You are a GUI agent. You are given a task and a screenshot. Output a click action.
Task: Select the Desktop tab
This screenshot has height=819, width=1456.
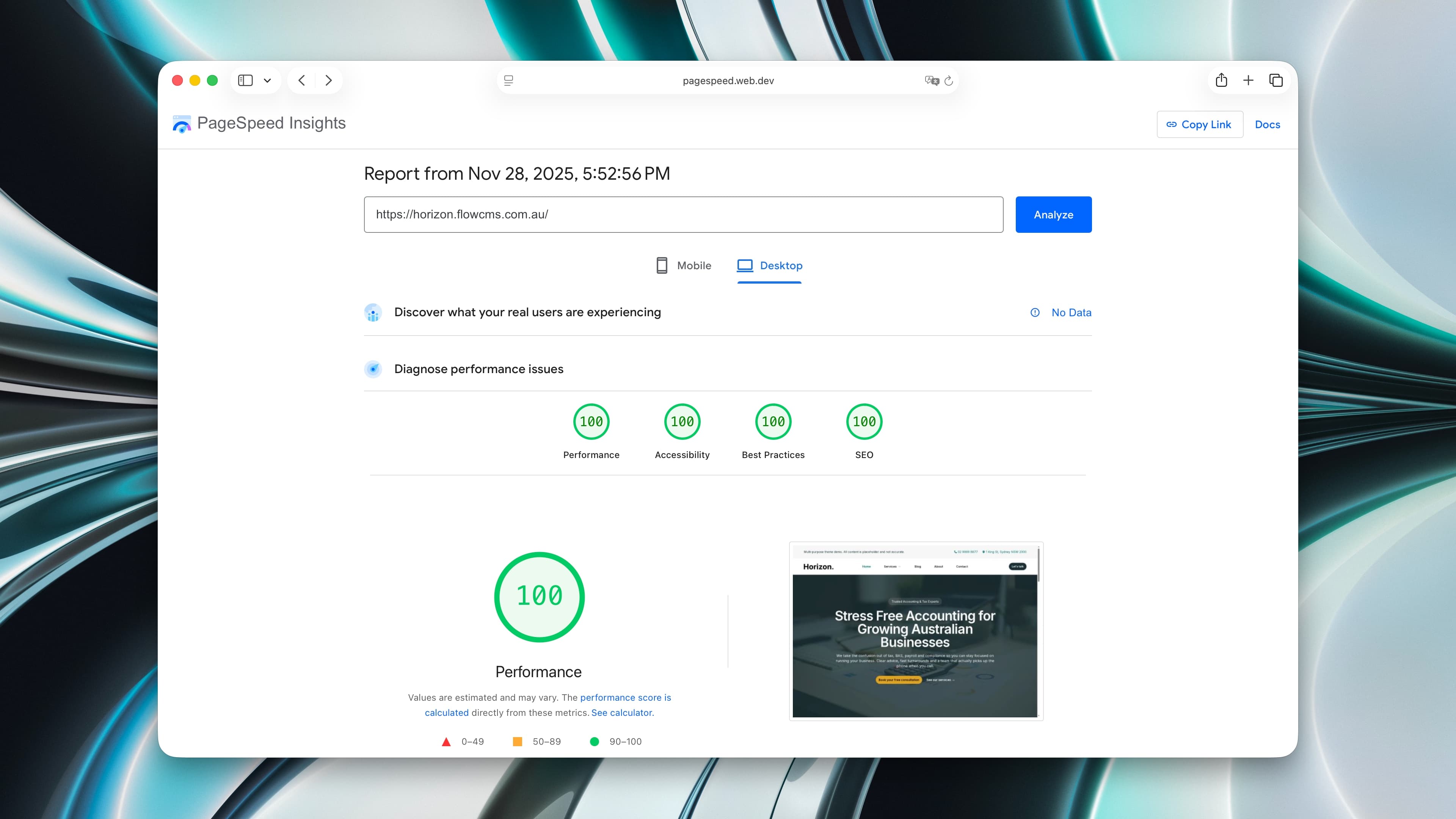pyautogui.click(x=769, y=265)
